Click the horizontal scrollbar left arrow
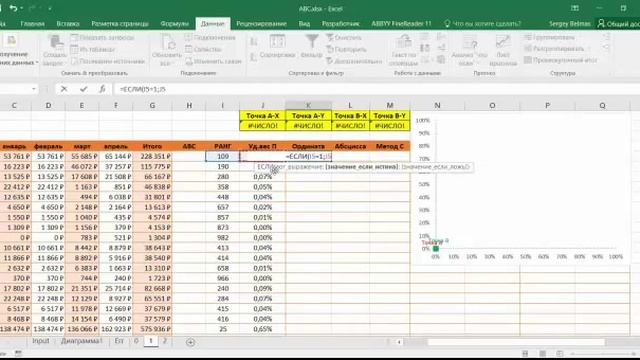The image size is (640, 360). coord(399,342)
